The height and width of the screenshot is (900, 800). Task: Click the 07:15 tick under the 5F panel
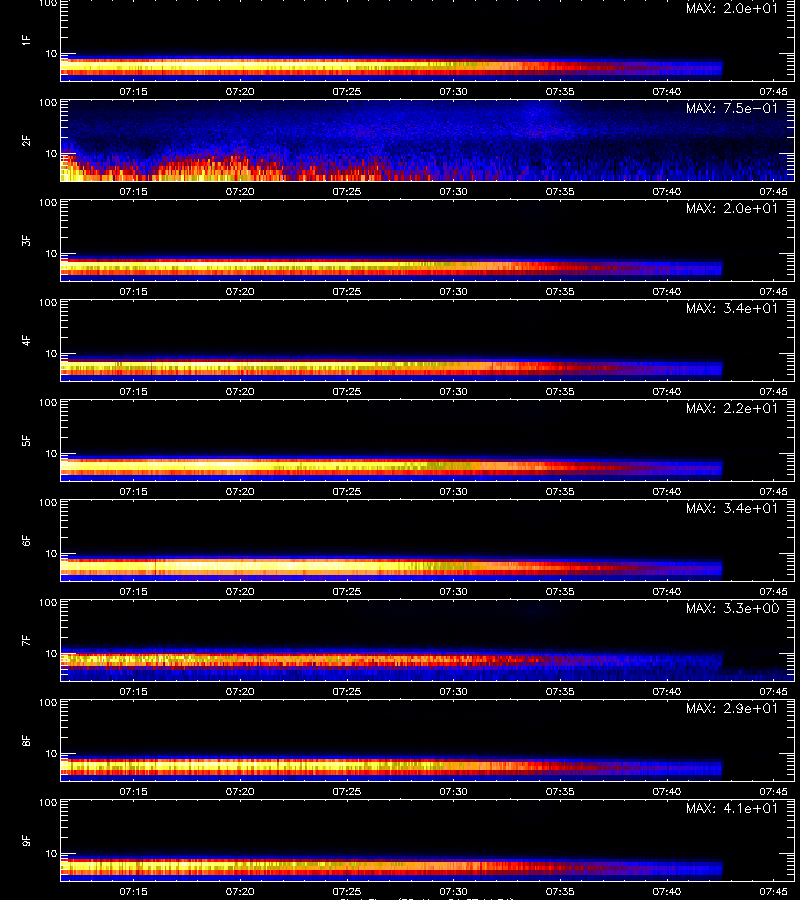[133, 492]
